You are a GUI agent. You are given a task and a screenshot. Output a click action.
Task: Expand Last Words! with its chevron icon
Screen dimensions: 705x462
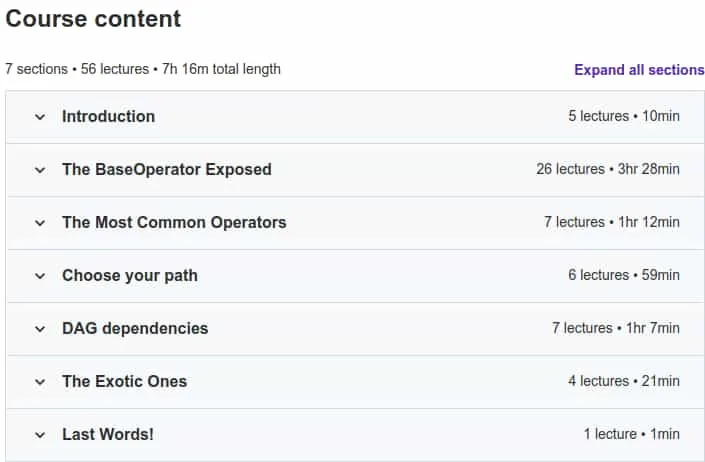(x=40, y=435)
